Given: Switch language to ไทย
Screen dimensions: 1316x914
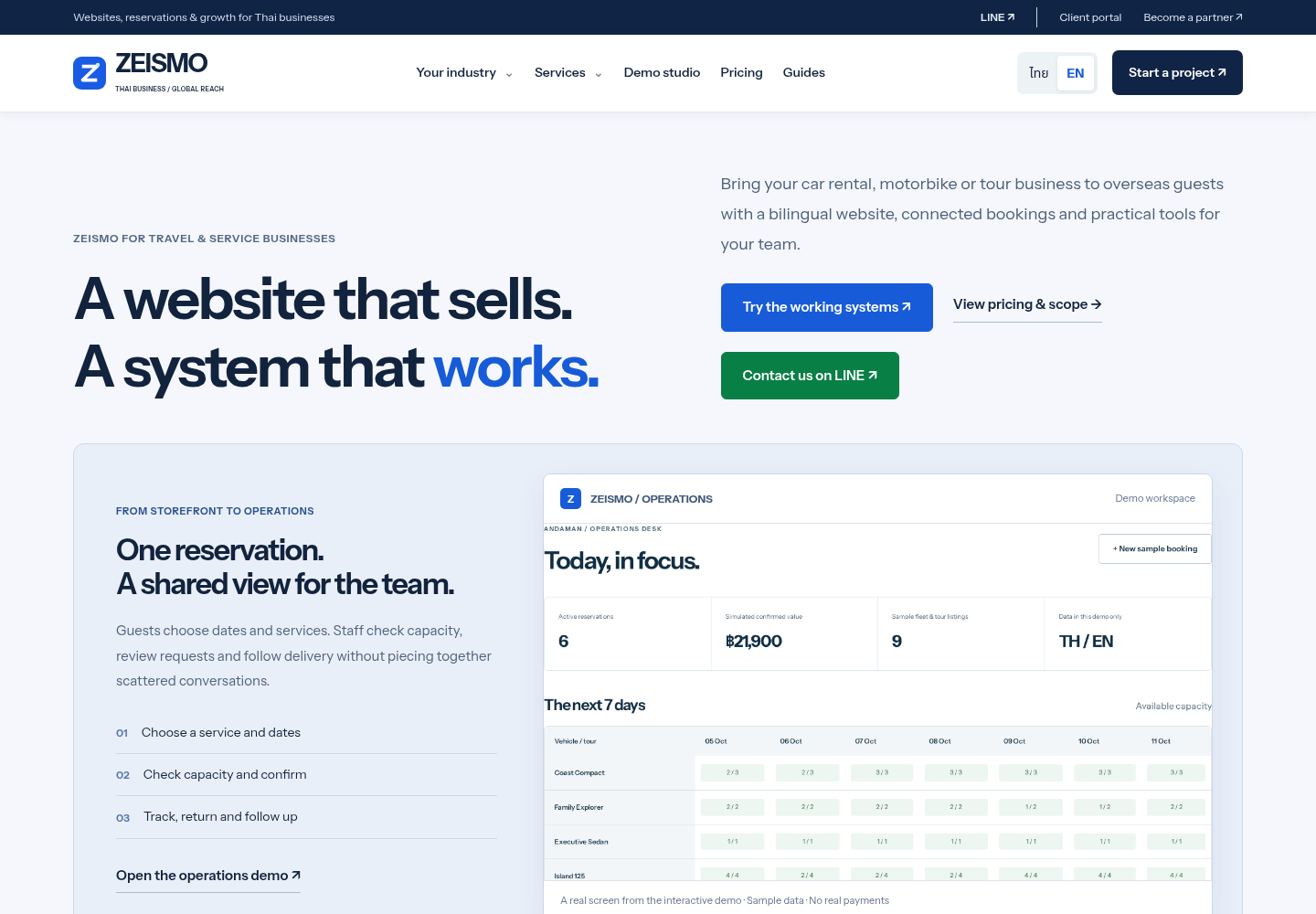Looking at the screenshot, I should (1038, 73).
